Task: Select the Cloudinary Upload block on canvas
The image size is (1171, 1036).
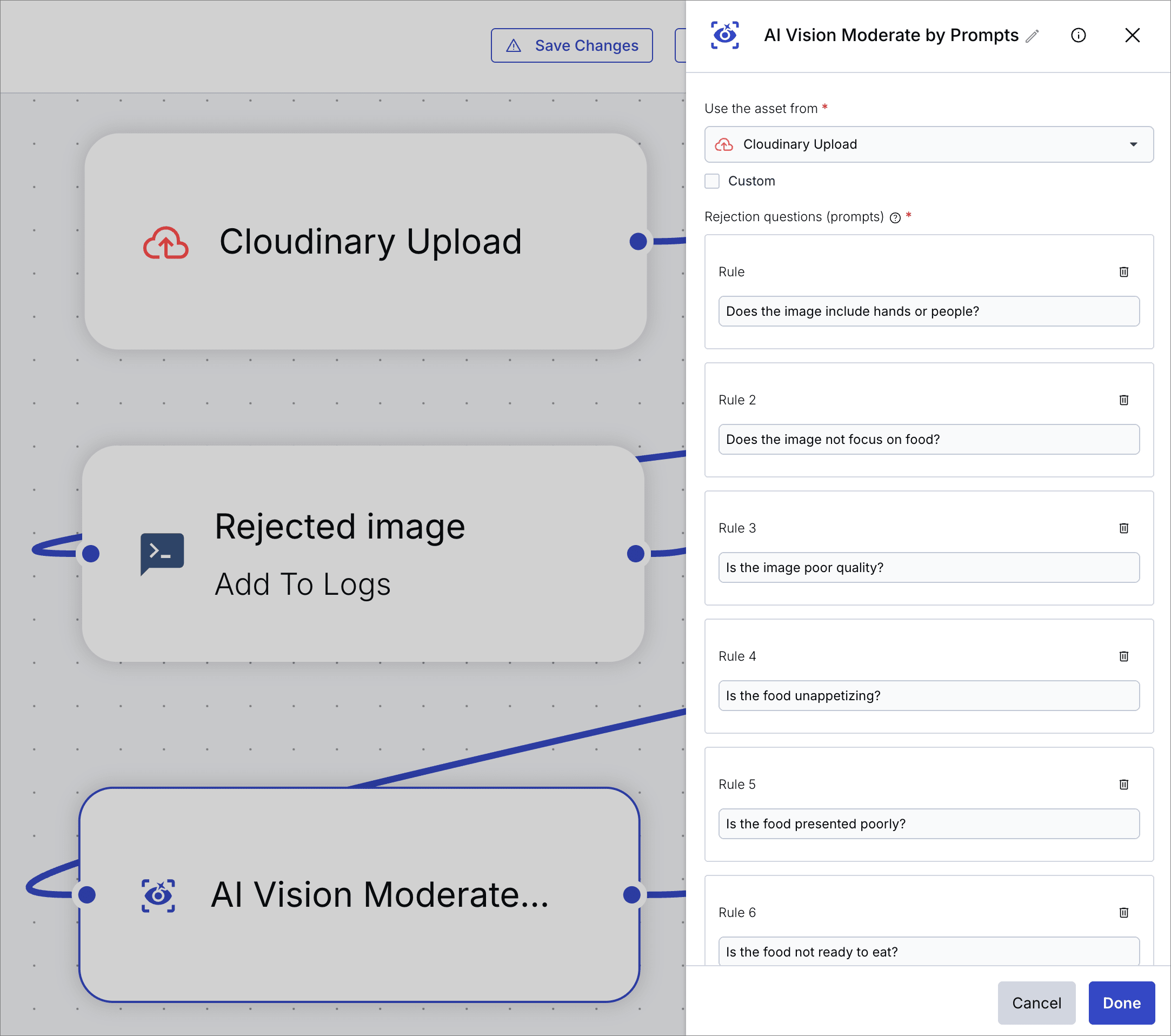Action: click(x=365, y=241)
